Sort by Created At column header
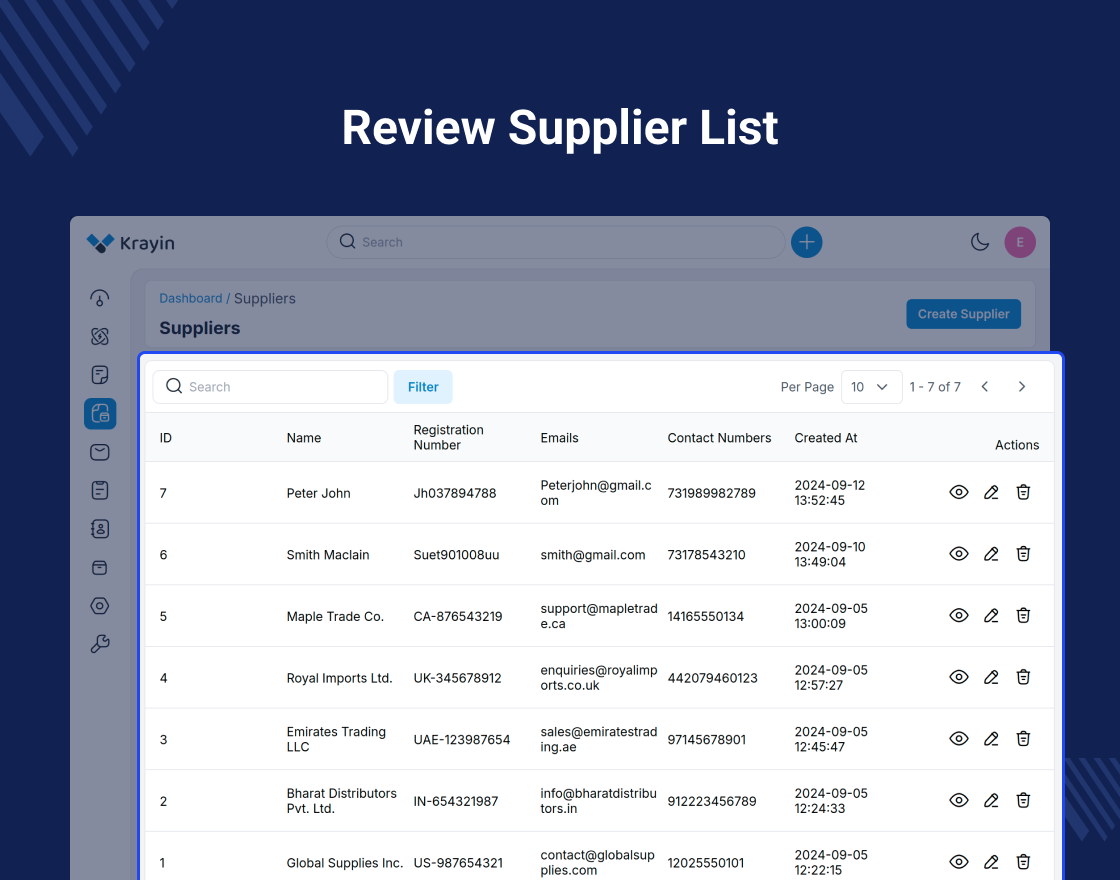1120x880 pixels. [826, 438]
